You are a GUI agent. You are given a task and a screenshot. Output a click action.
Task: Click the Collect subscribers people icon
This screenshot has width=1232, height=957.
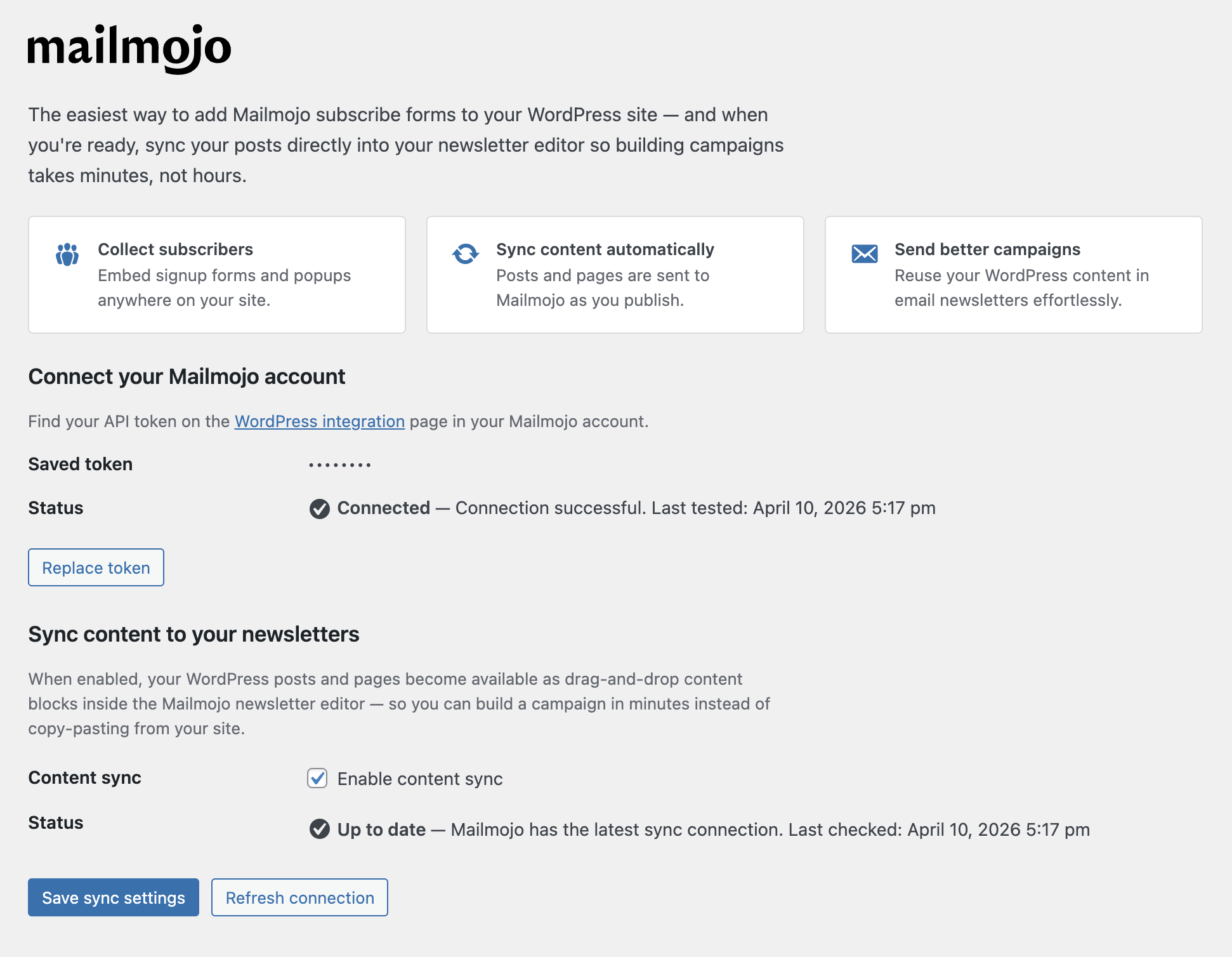67,254
